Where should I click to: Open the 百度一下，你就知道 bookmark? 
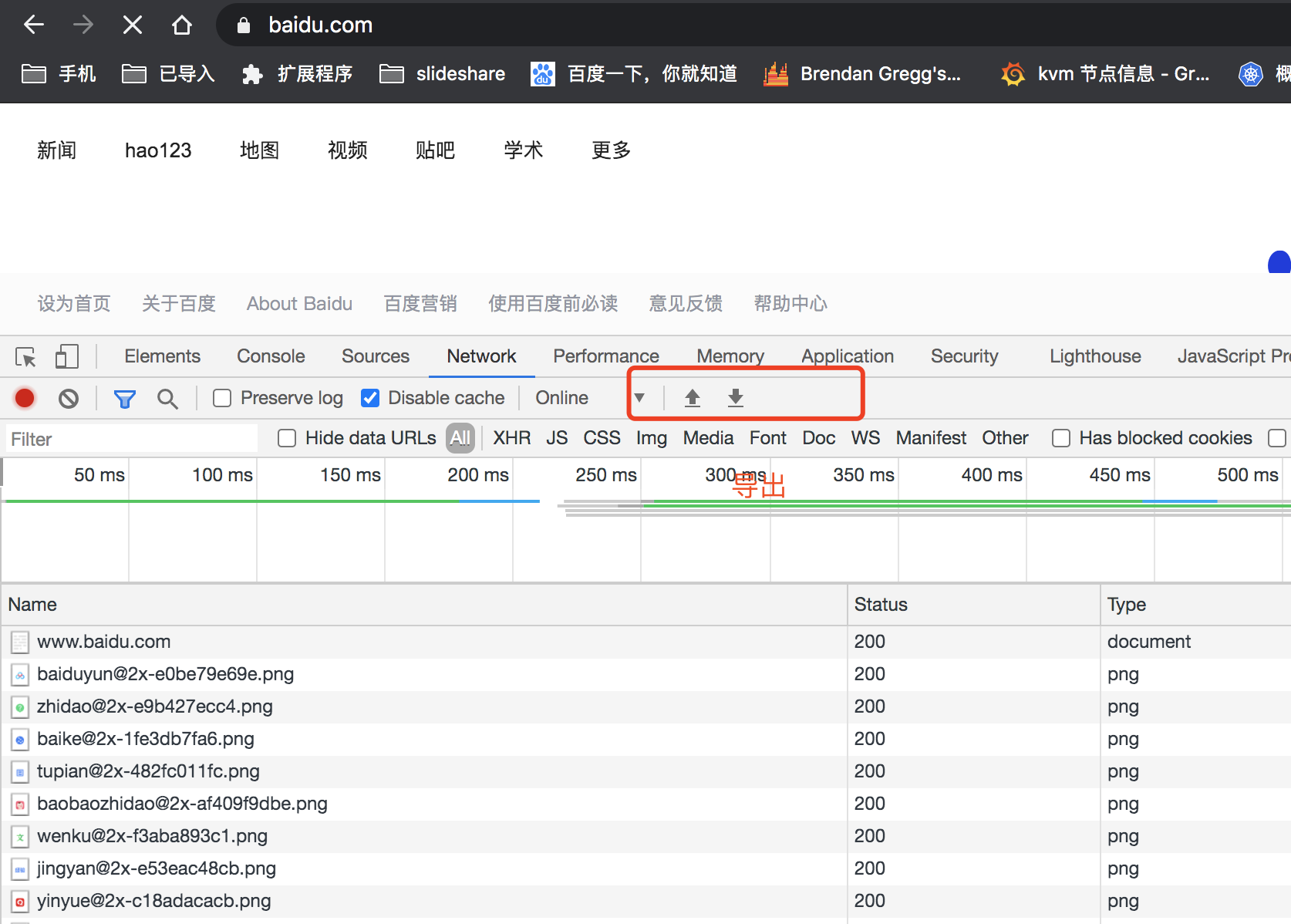[x=634, y=74]
